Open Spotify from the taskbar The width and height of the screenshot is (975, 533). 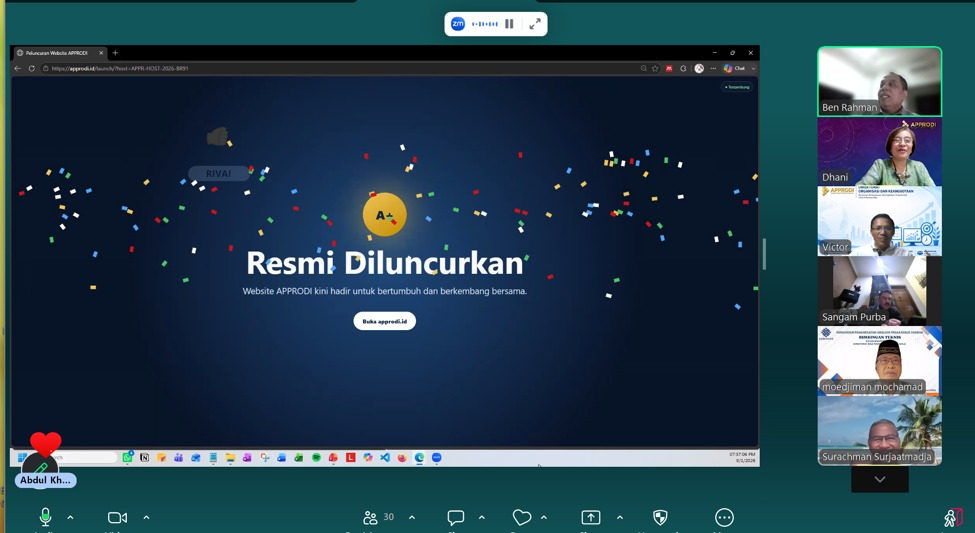(316, 458)
